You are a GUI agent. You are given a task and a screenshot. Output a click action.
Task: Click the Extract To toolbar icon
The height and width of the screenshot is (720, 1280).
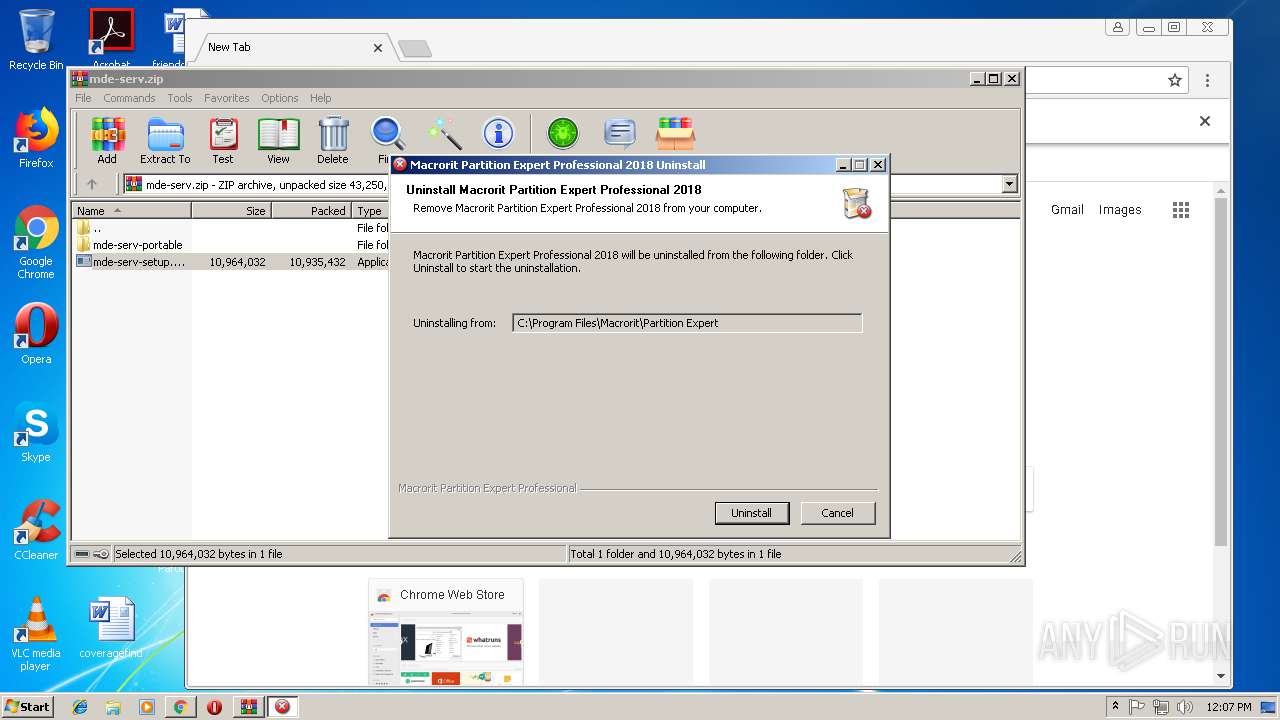165,140
